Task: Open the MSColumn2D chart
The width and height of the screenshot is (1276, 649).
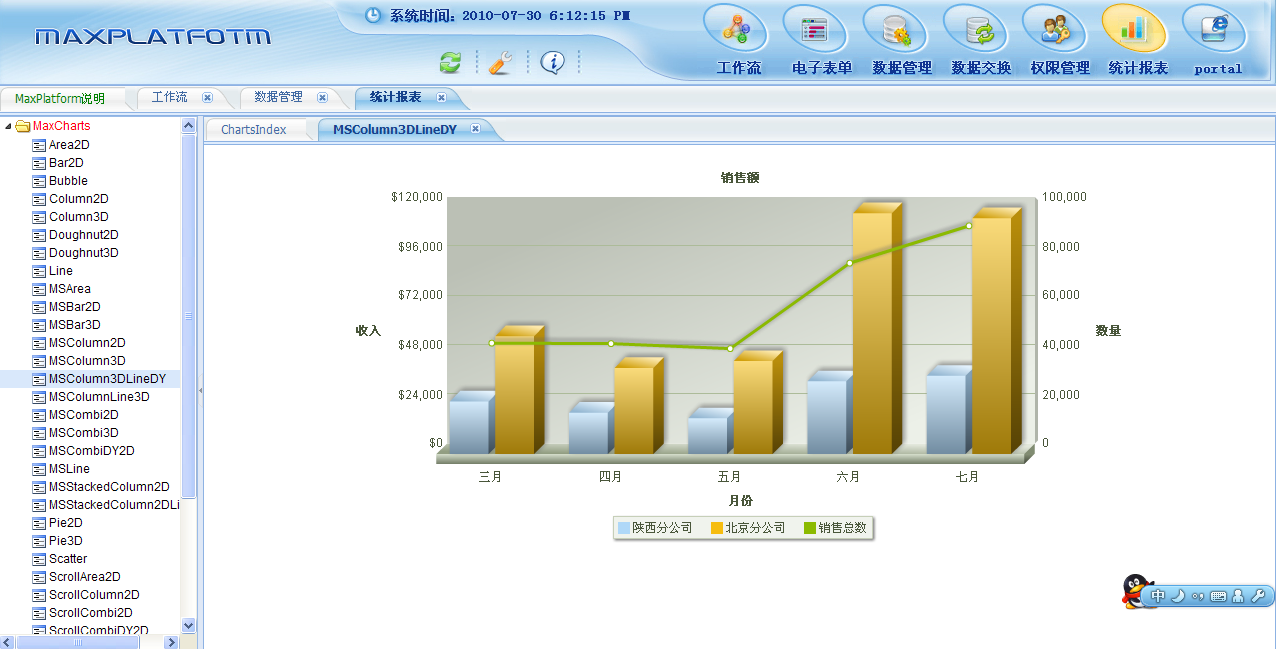Action: click(87, 343)
